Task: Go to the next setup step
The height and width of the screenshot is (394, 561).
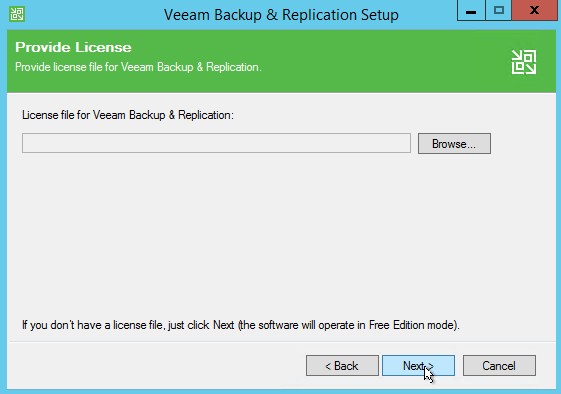Action: pyautogui.click(x=418, y=366)
